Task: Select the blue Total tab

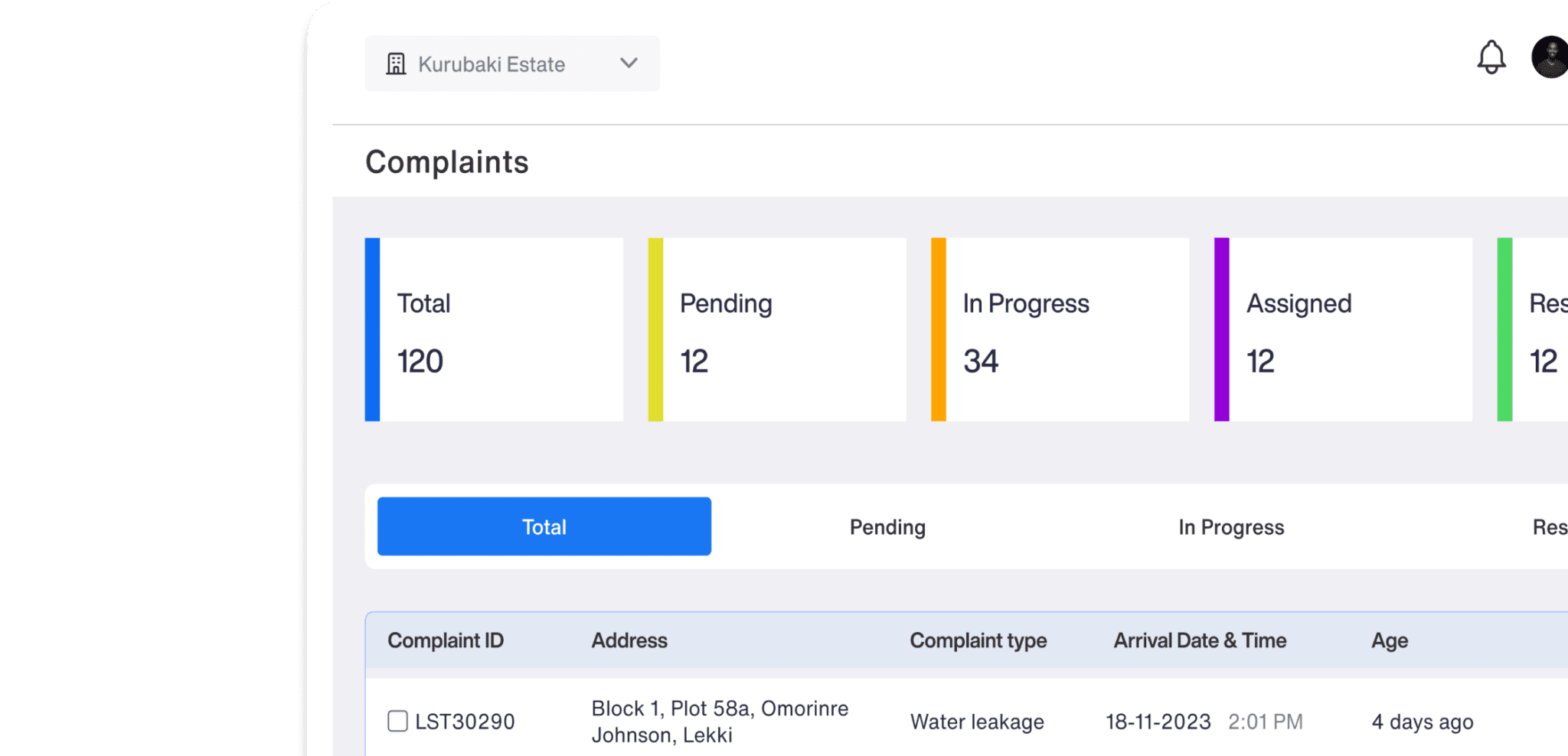Action: pyautogui.click(x=544, y=527)
